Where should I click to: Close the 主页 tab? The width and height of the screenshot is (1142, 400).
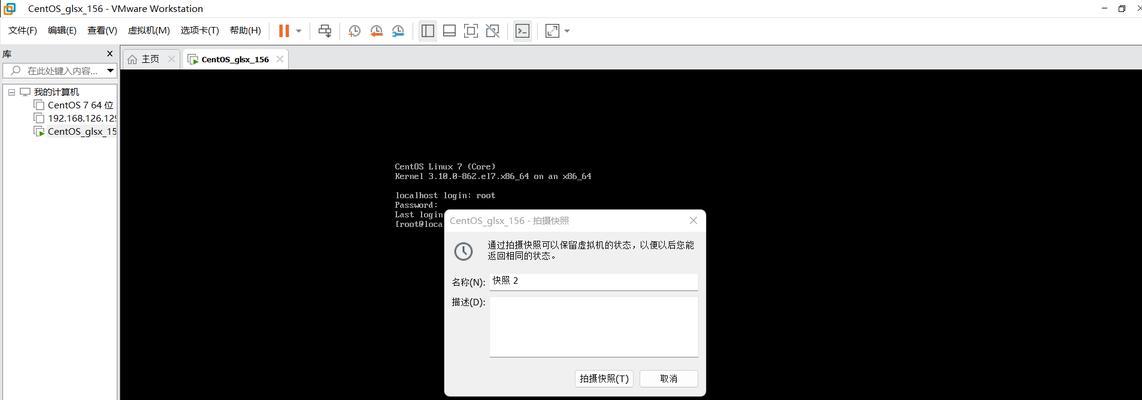click(171, 59)
